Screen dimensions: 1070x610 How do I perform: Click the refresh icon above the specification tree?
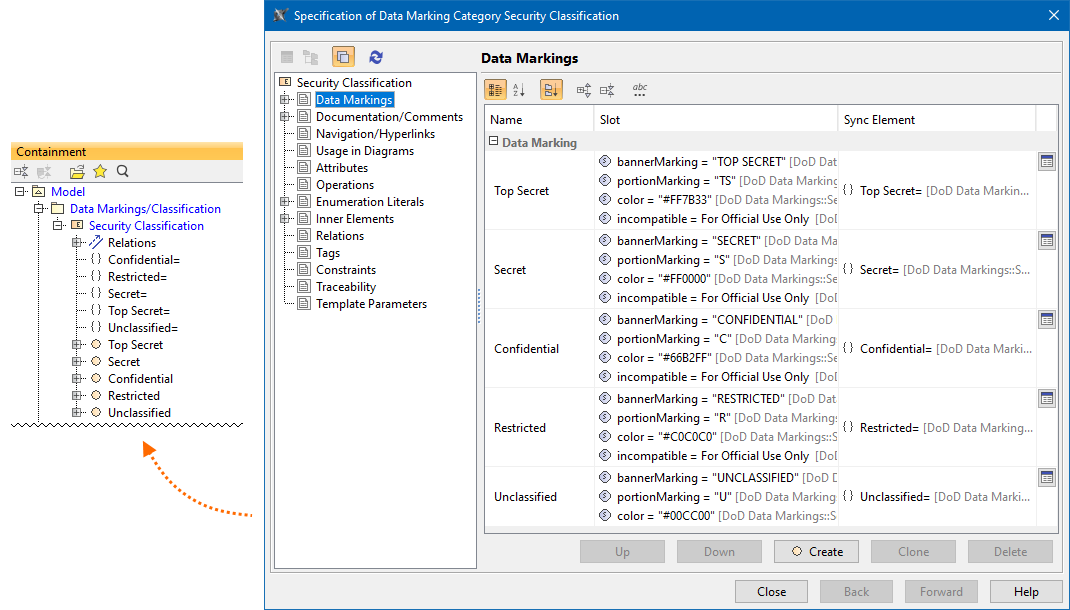(376, 58)
